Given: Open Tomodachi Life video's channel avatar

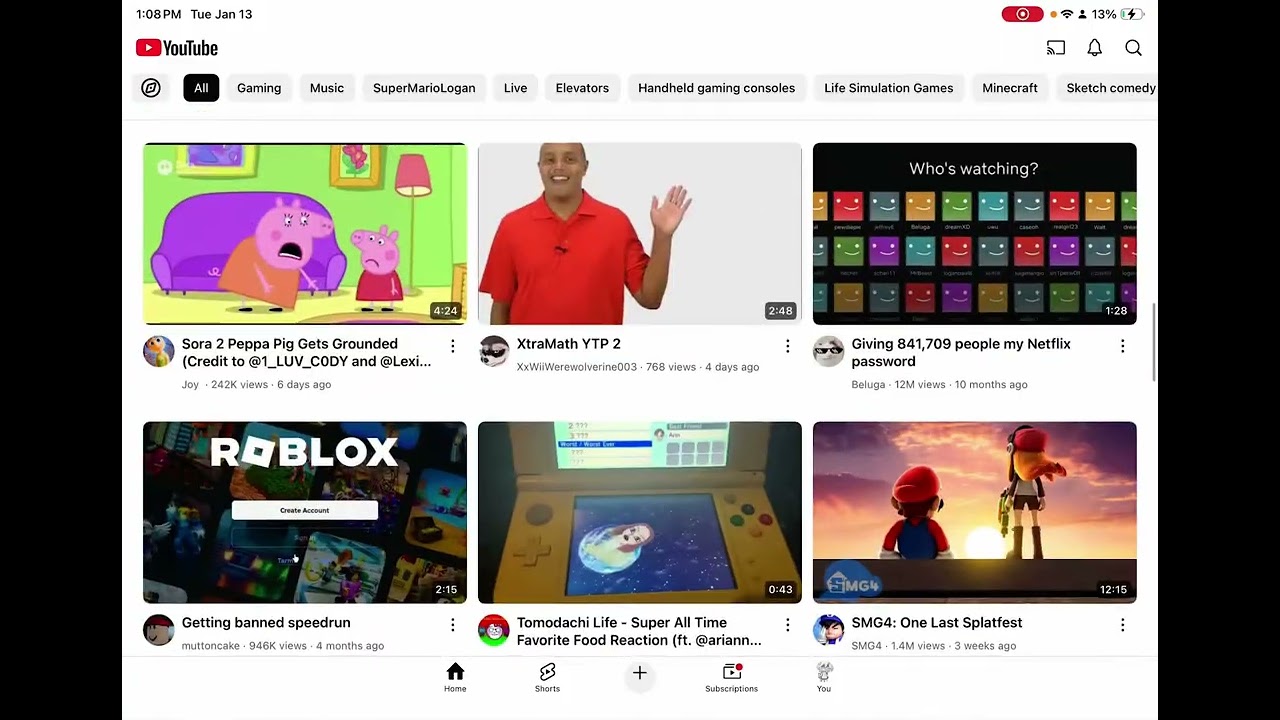Looking at the screenshot, I should pos(494,630).
